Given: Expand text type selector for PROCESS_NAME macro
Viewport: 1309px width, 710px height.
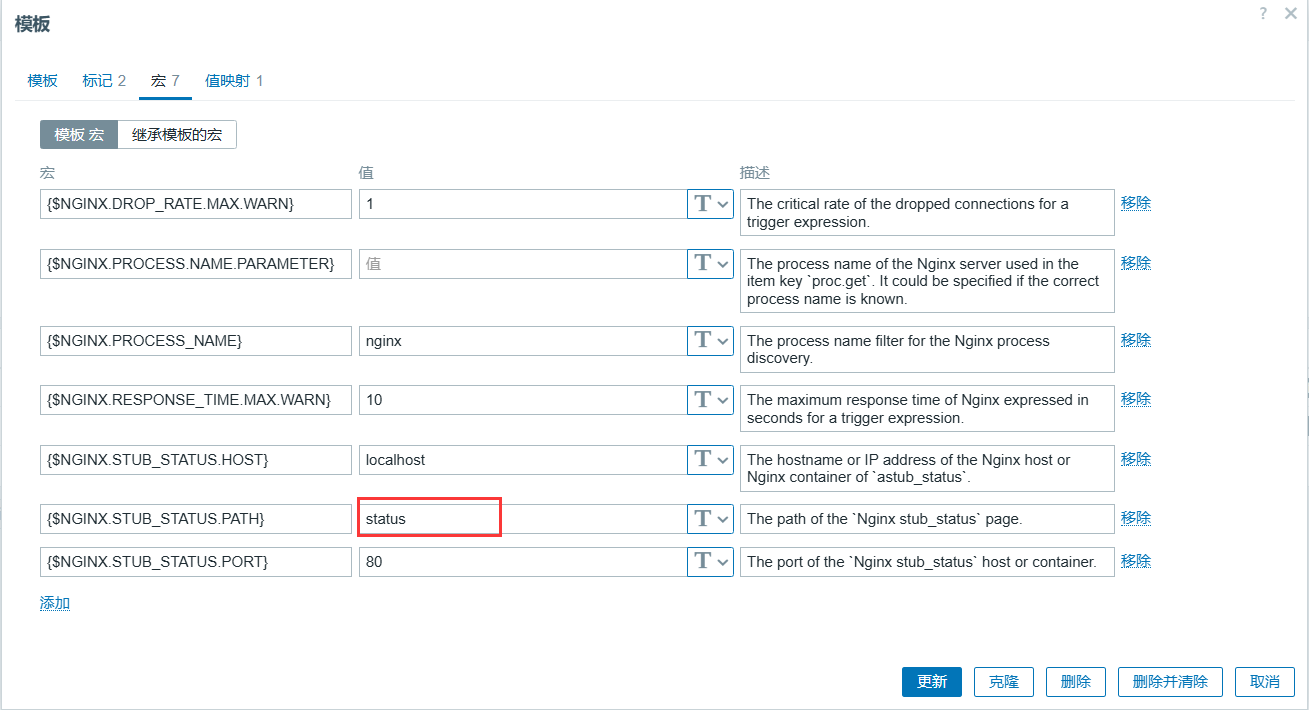Looking at the screenshot, I should click(710, 340).
